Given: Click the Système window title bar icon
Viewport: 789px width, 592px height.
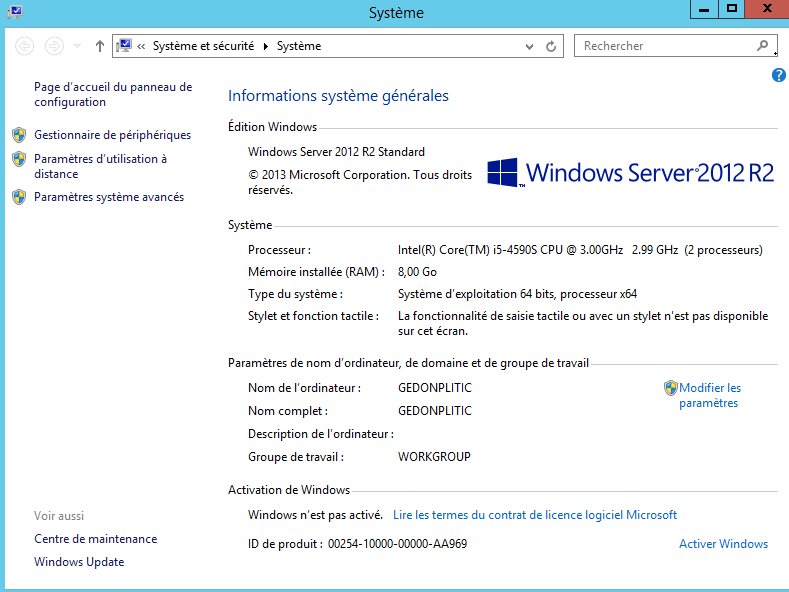Looking at the screenshot, I should (x=15, y=11).
